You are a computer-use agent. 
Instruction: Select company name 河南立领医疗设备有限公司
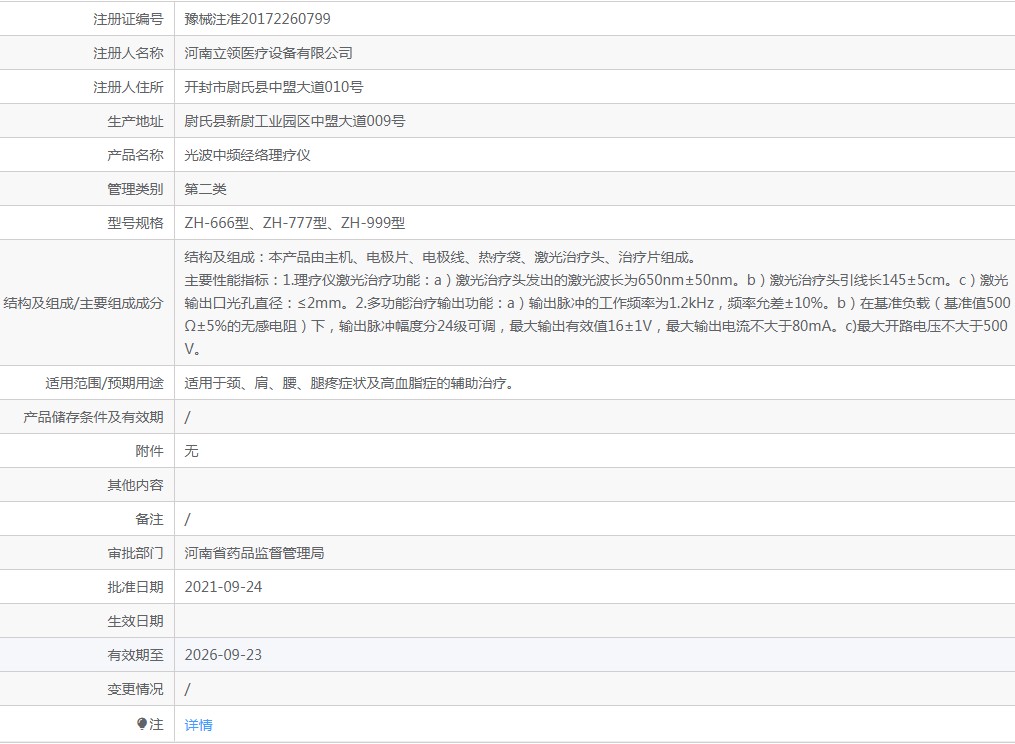[268, 53]
